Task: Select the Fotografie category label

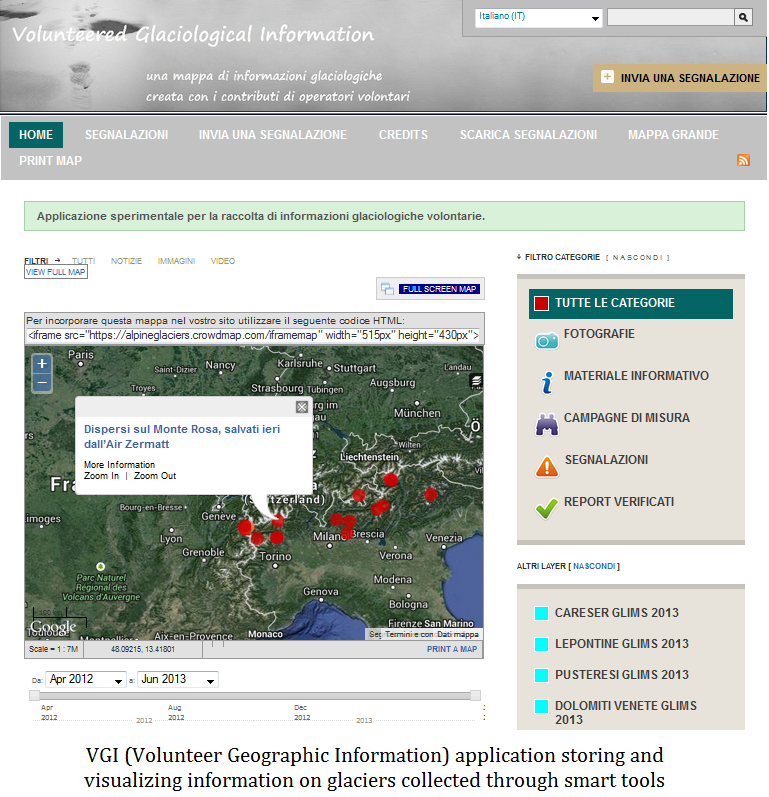Action: (x=599, y=334)
